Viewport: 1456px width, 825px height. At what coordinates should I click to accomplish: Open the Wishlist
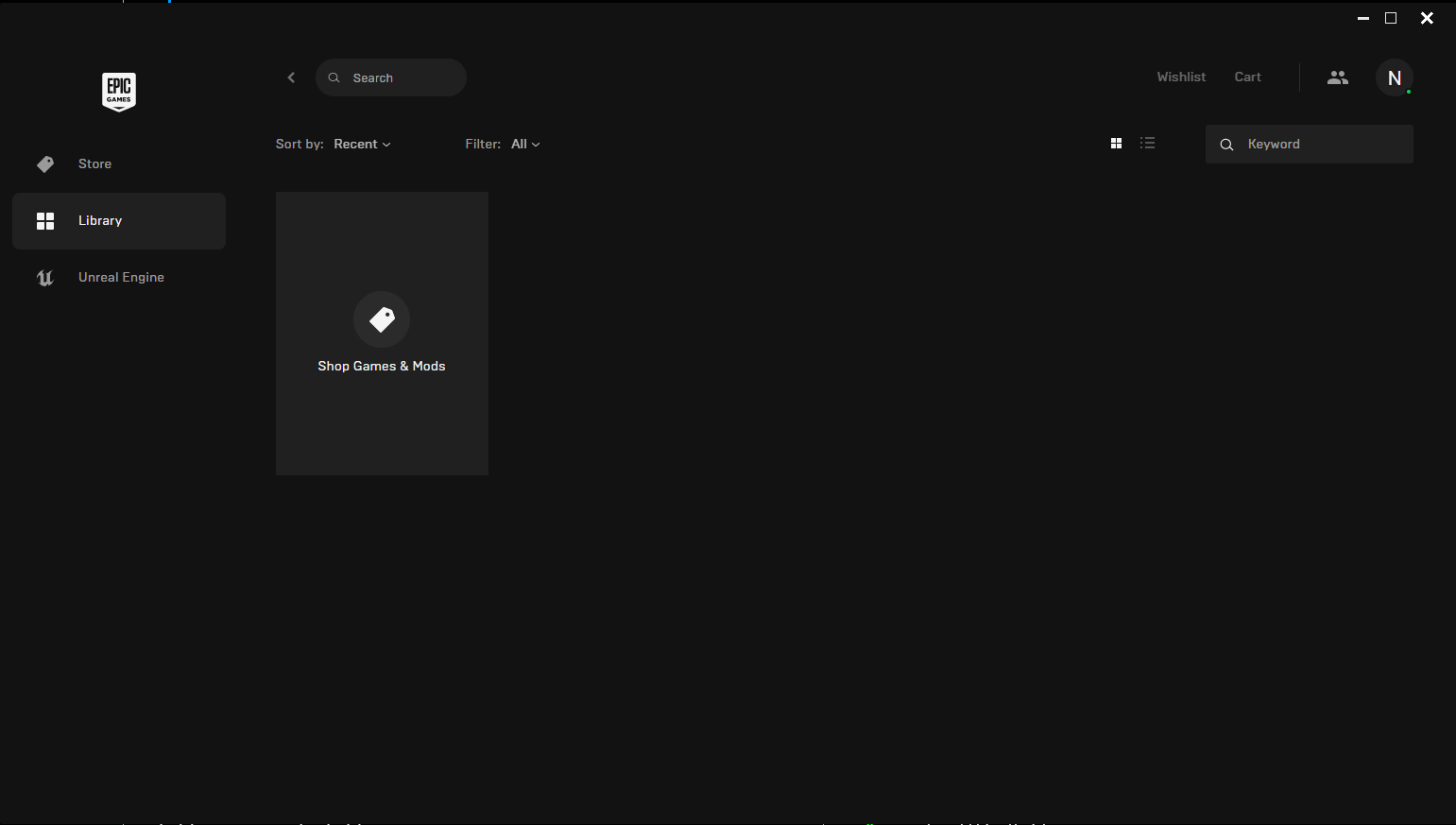pyautogui.click(x=1181, y=77)
